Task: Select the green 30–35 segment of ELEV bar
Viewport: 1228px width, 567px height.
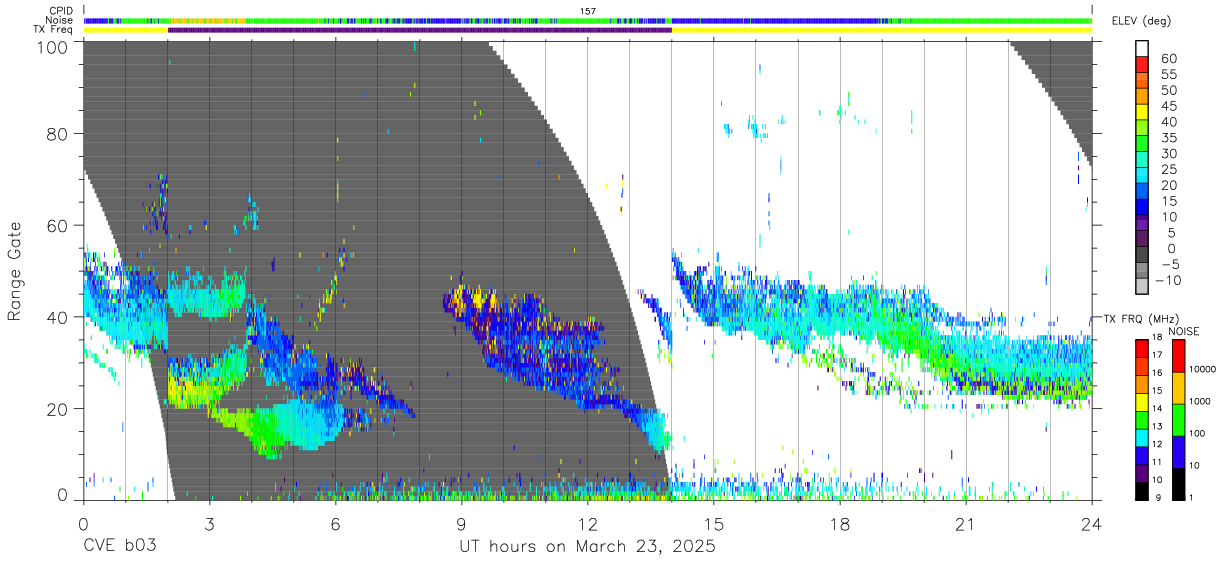Action: (1142, 145)
